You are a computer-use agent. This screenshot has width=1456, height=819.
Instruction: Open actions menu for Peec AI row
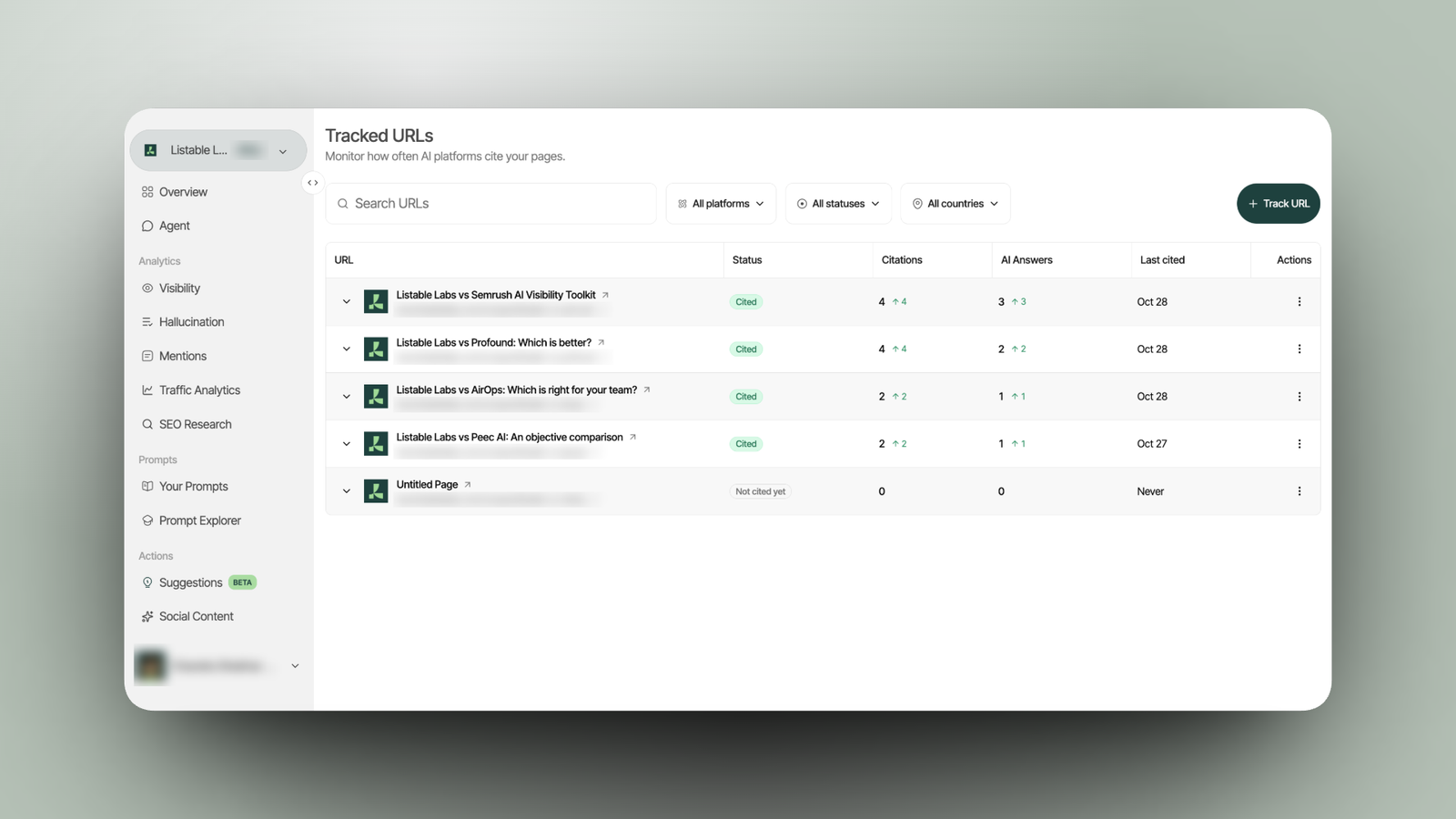1299,444
